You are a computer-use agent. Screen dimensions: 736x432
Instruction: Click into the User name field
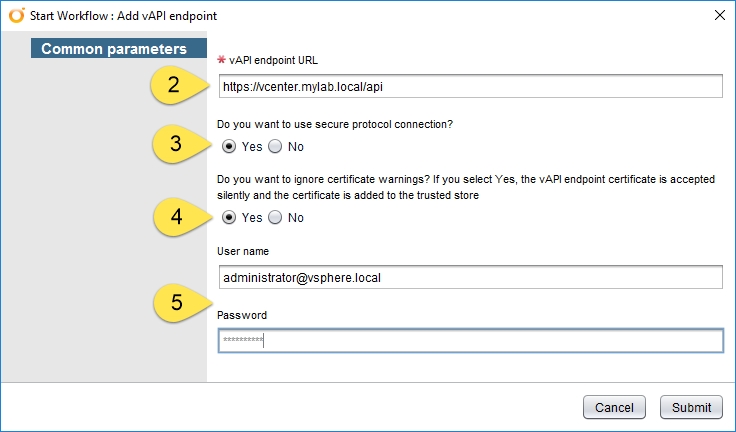(470, 278)
